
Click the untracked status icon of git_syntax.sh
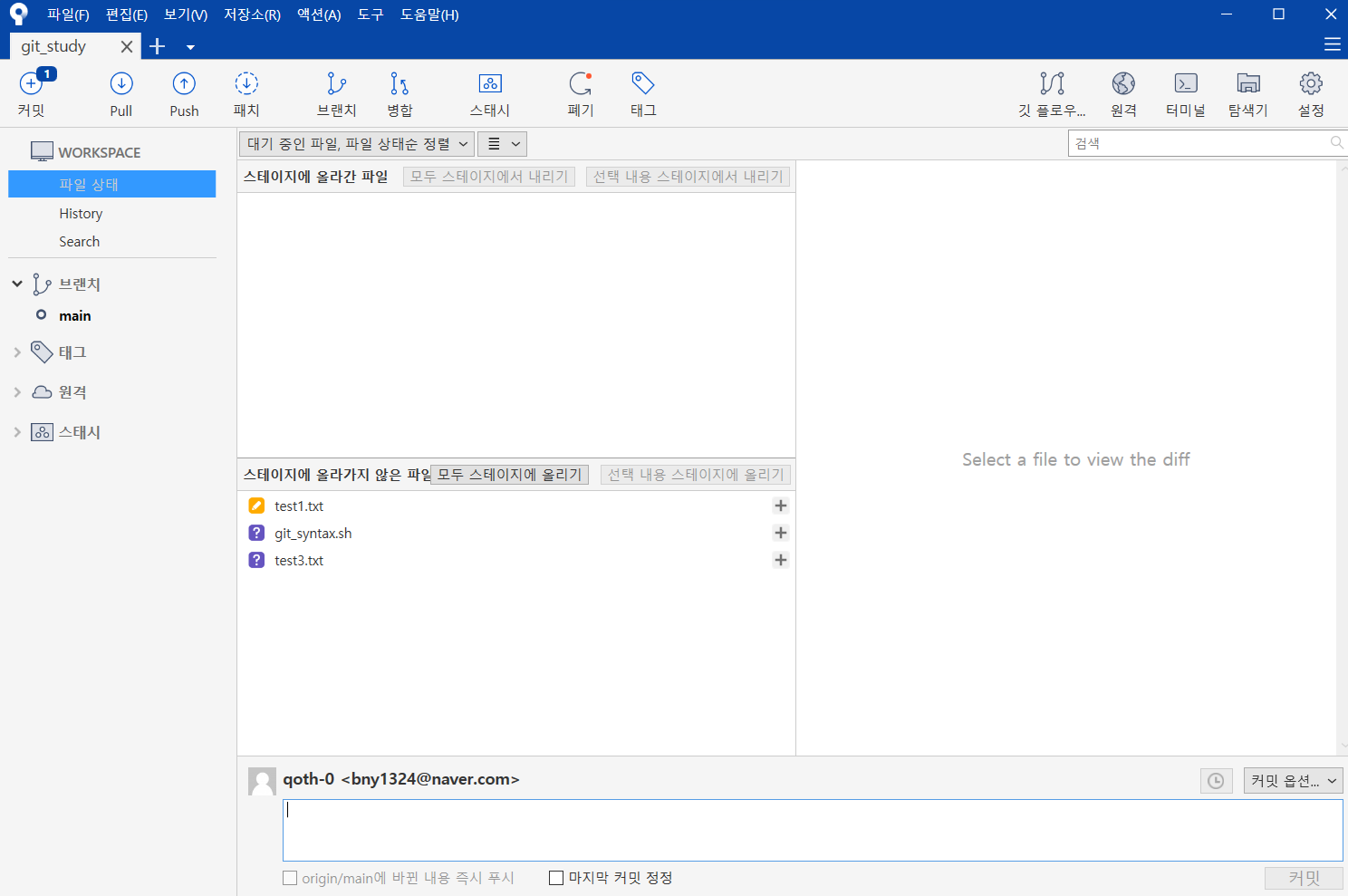pyautogui.click(x=256, y=533)
